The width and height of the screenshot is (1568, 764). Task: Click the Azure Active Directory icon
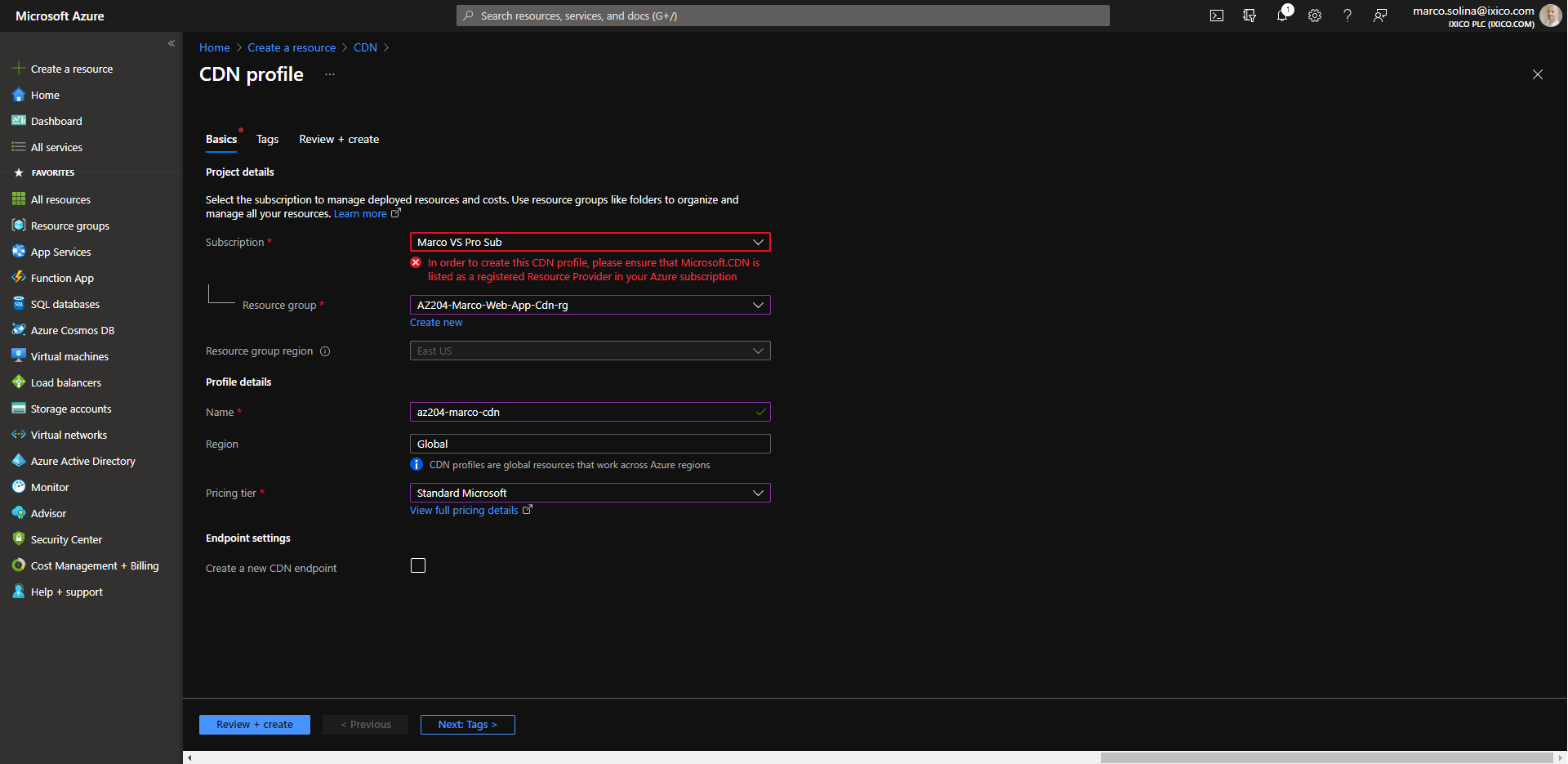(19, 461)
